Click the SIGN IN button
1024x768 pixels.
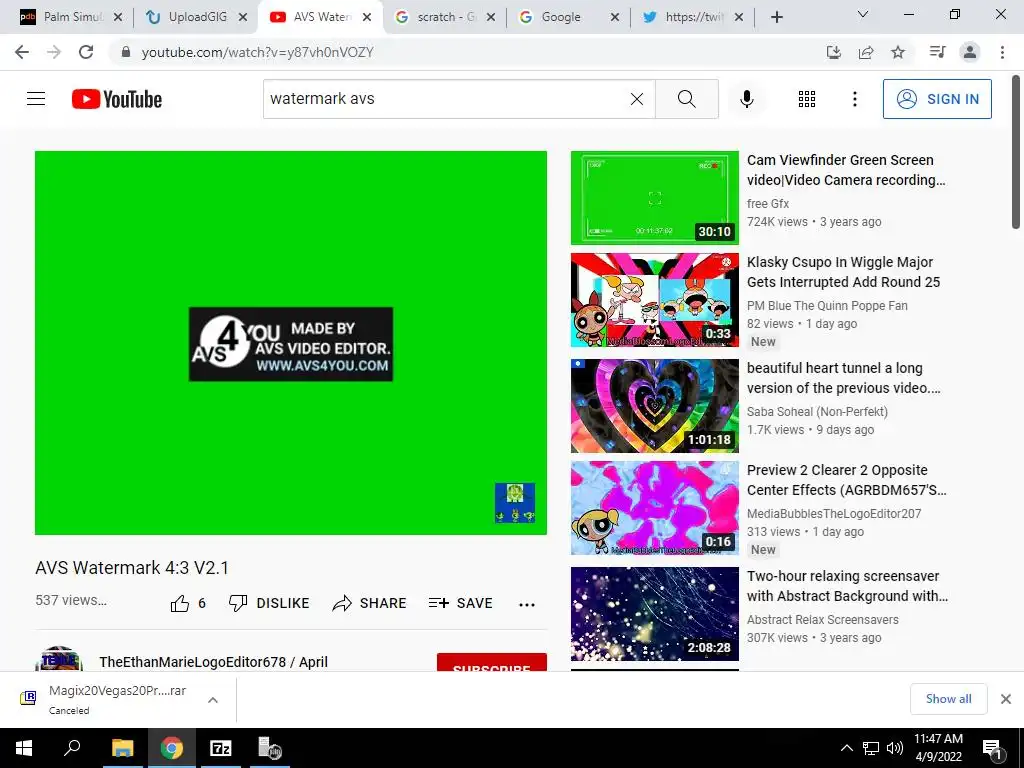[937, 99]
